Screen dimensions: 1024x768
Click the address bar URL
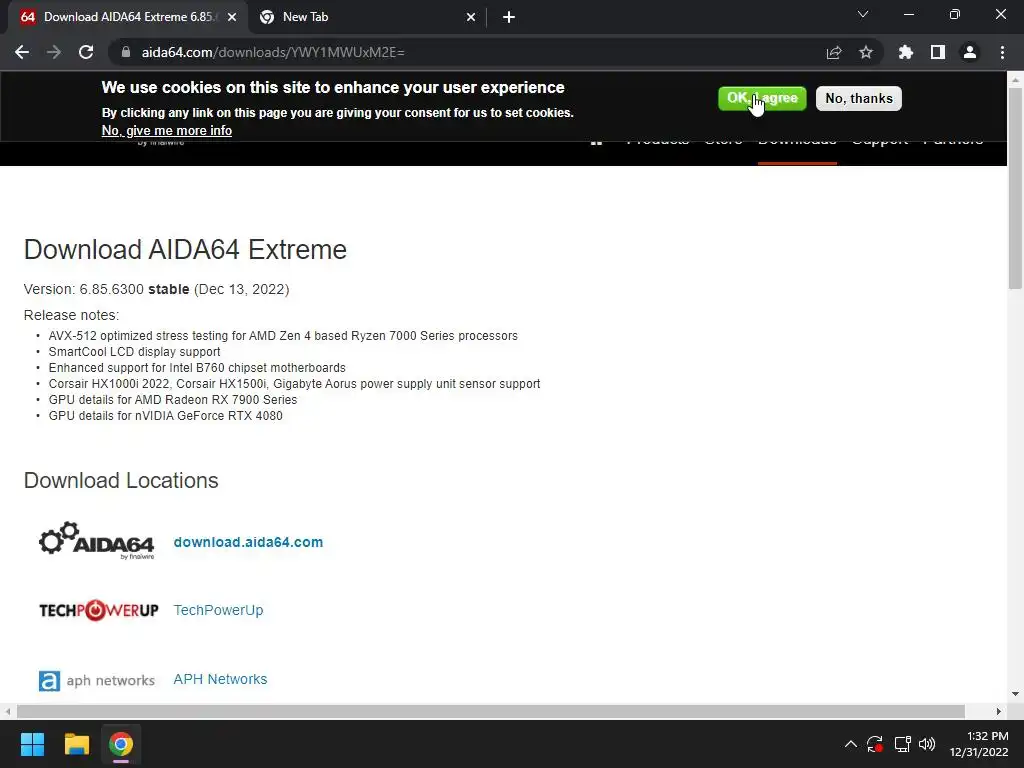[273, 52]
